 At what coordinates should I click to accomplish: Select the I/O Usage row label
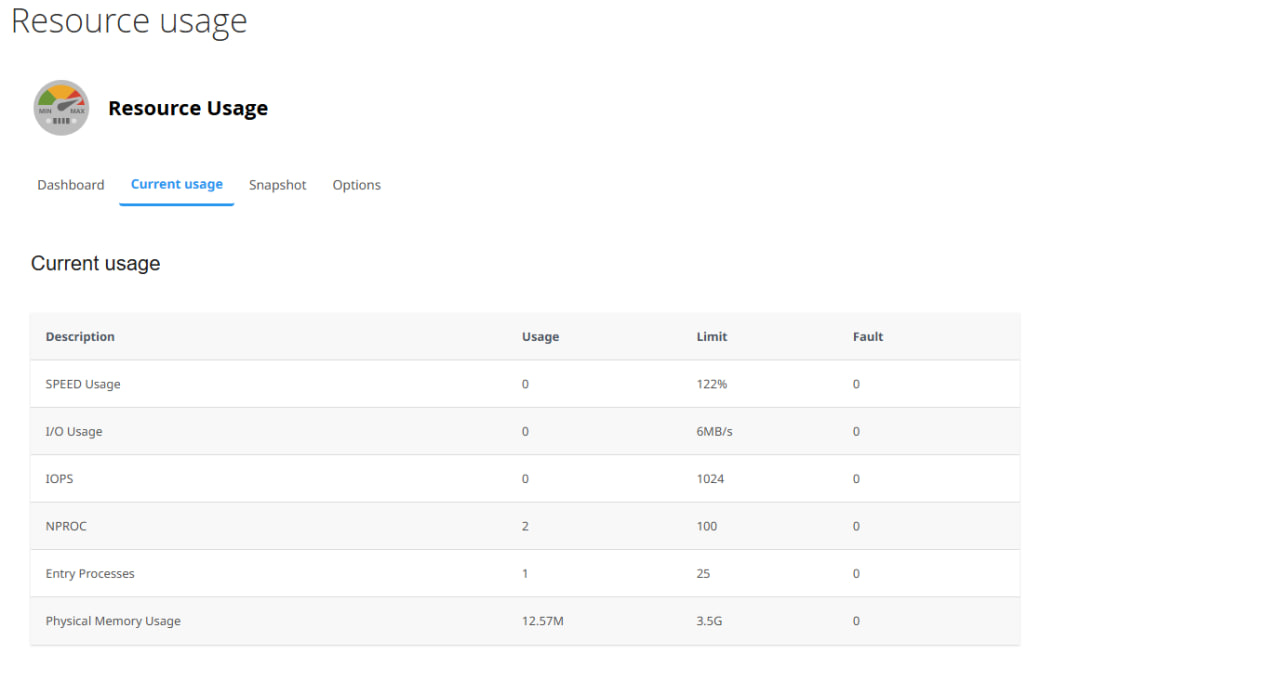(x=74, y=432)
